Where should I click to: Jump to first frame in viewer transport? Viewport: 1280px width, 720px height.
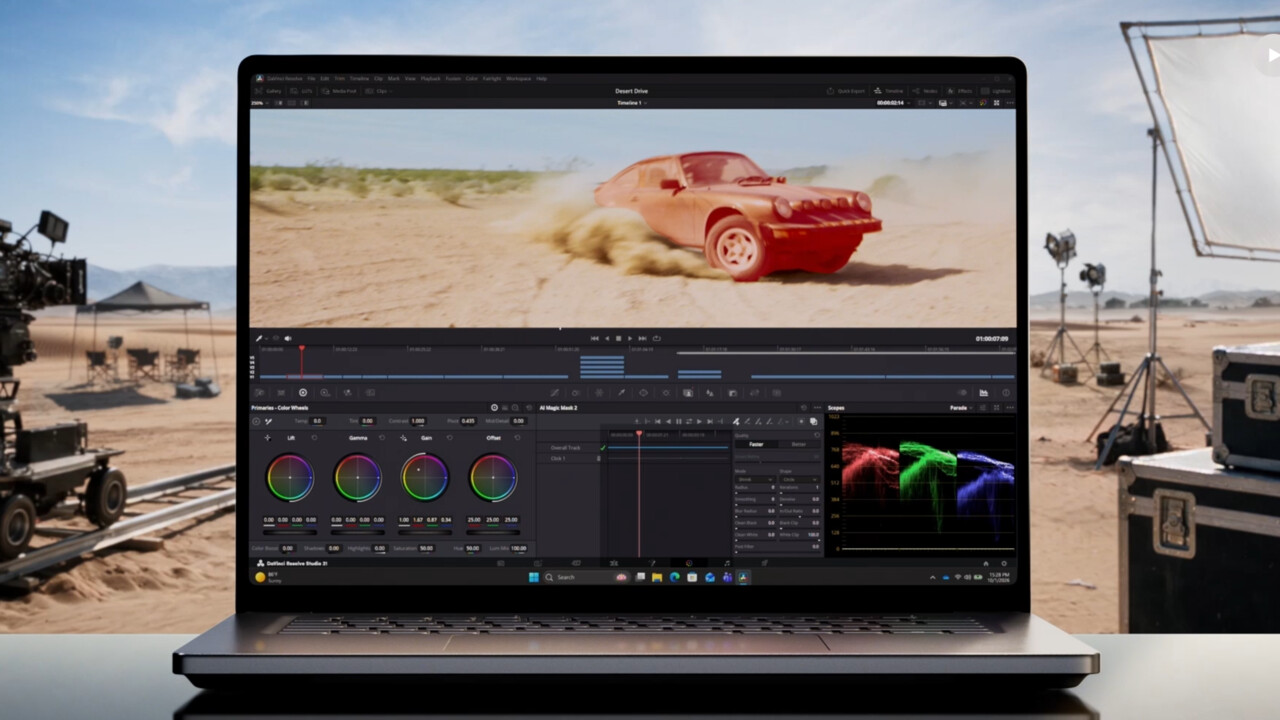[595, 338]
